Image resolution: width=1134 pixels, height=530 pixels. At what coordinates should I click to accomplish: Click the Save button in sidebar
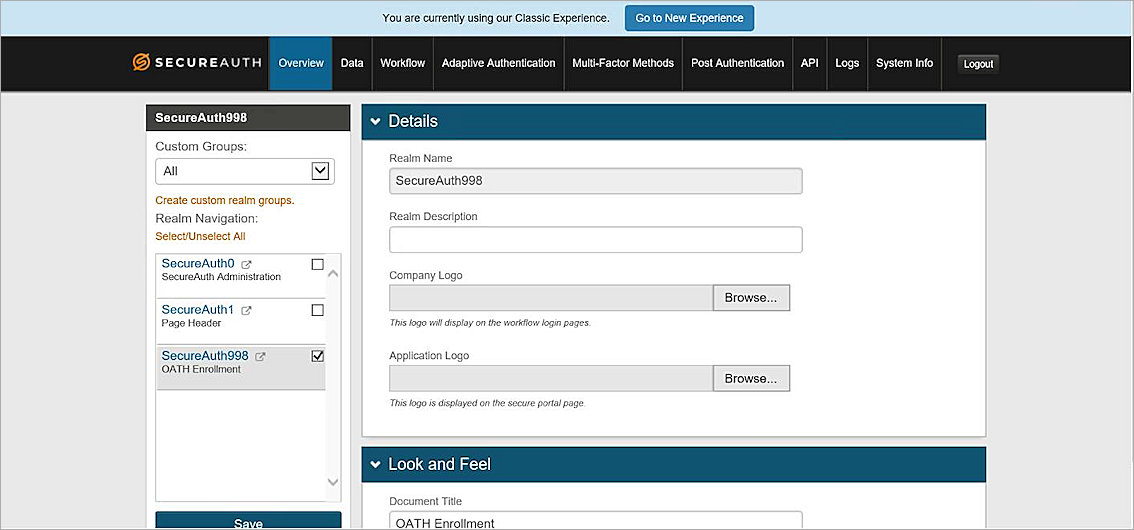[x=248, y=521]
